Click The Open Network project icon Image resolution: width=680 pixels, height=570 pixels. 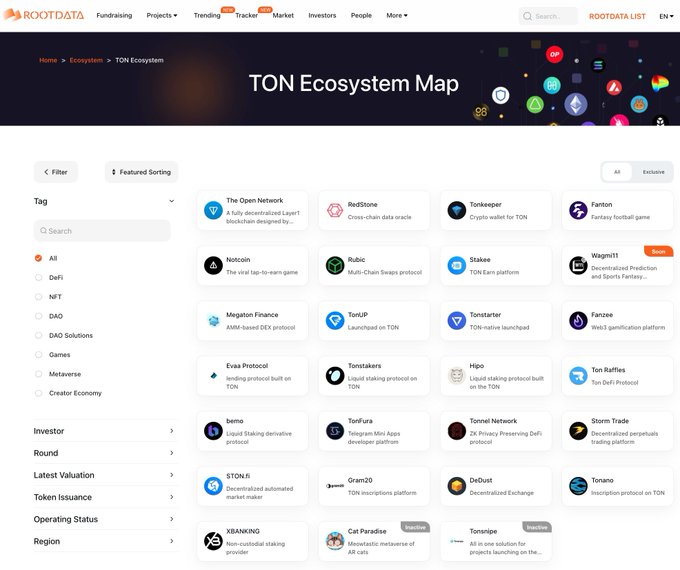click(213, 210)
